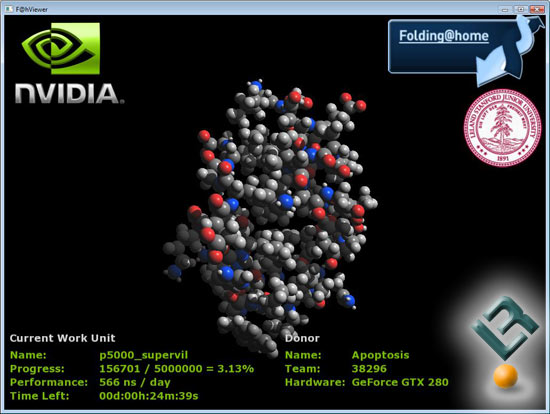Click the Current Work Unit heading

(62, 338)
